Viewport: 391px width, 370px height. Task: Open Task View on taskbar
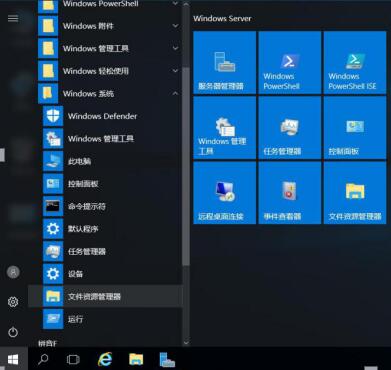pyautogui.click(x=73, y=359)
